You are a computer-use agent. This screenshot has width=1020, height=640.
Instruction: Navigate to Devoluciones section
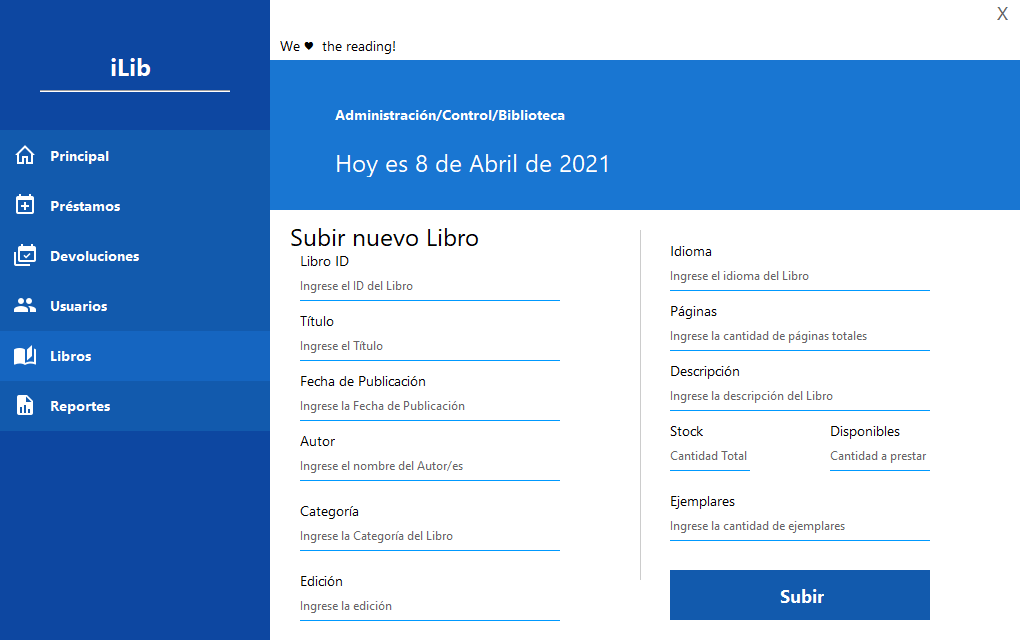pyautogui.click(x=135, y=256)
